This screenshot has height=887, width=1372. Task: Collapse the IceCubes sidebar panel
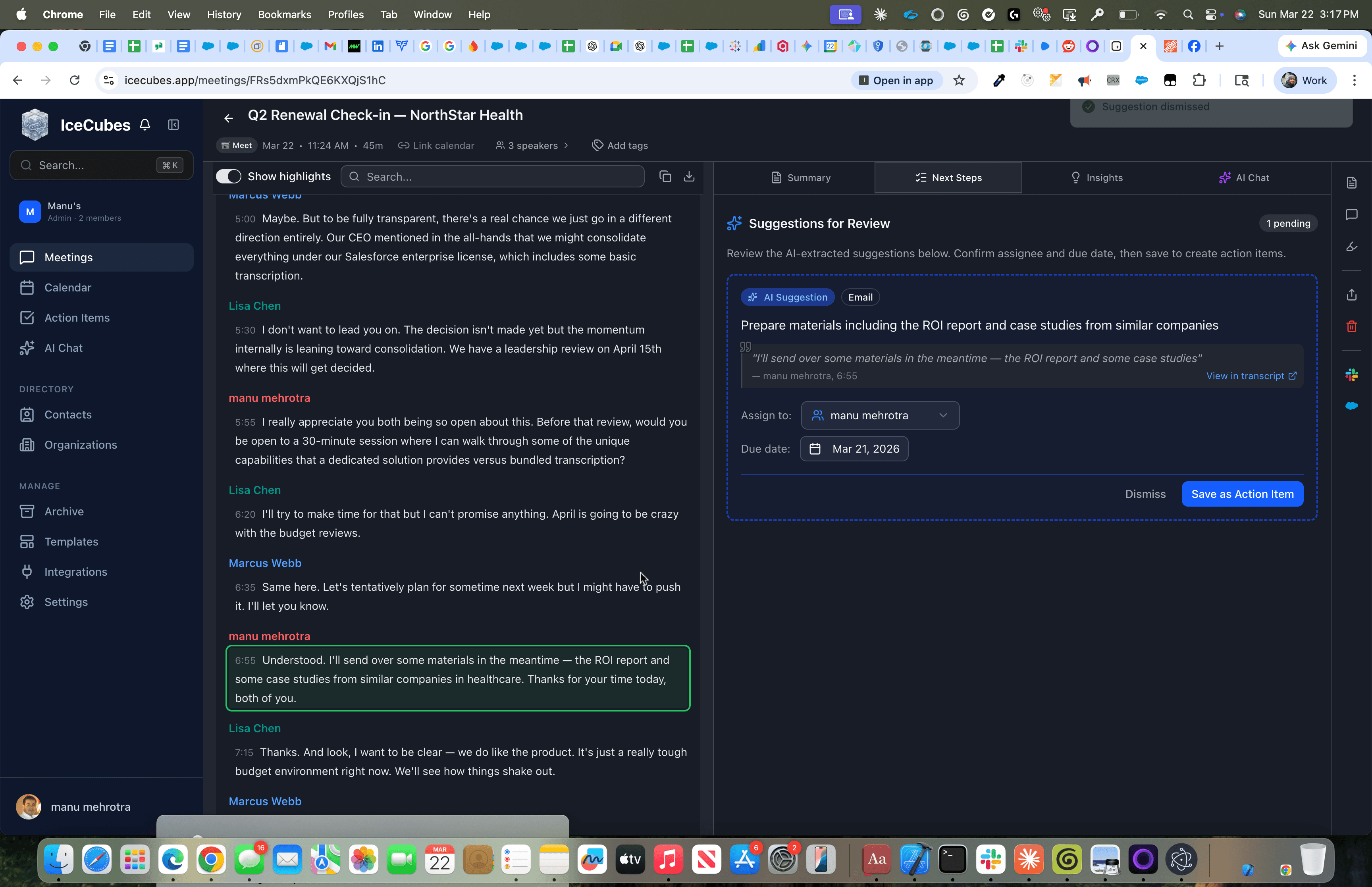[173, 124]
